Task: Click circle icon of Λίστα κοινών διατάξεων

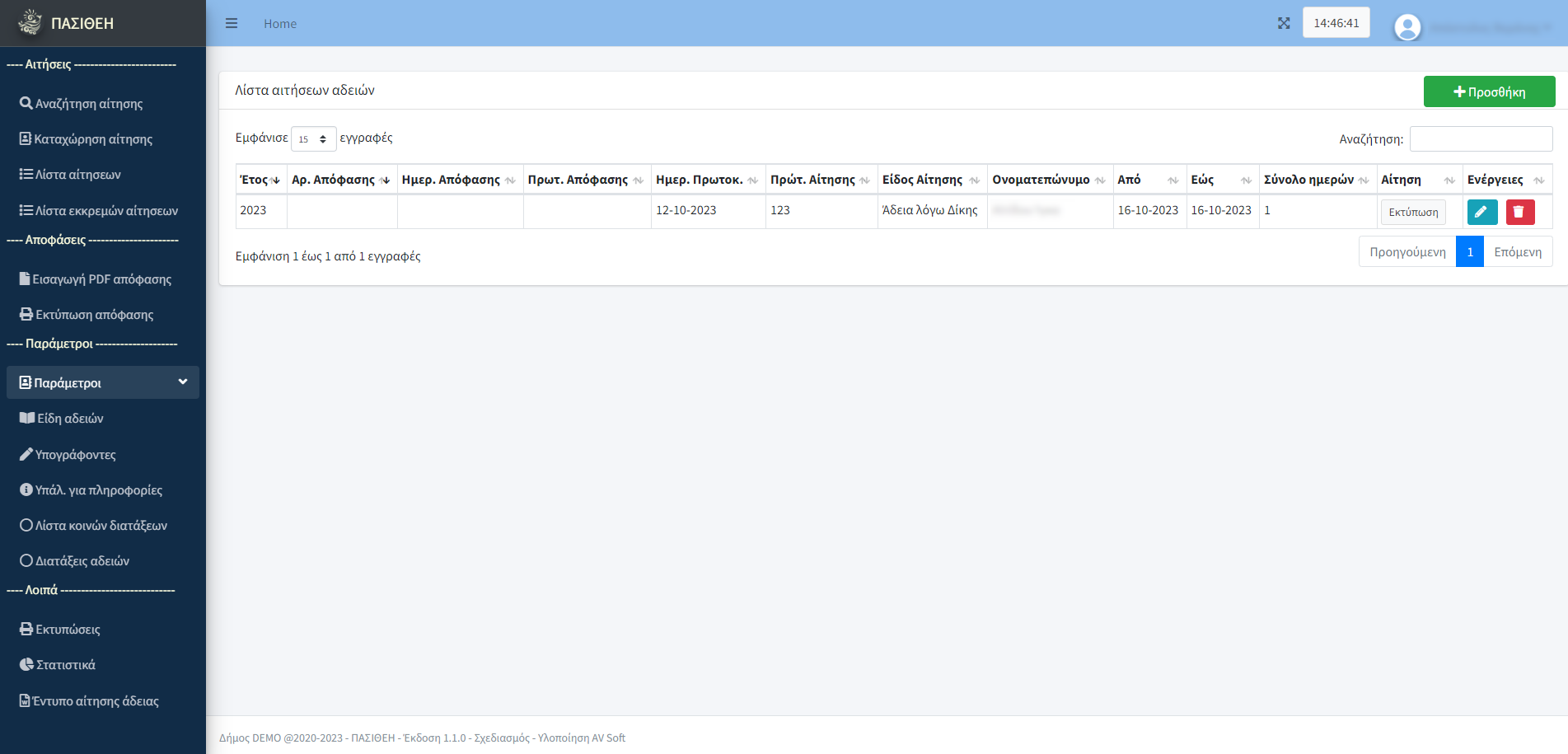Action: (26, 525)
